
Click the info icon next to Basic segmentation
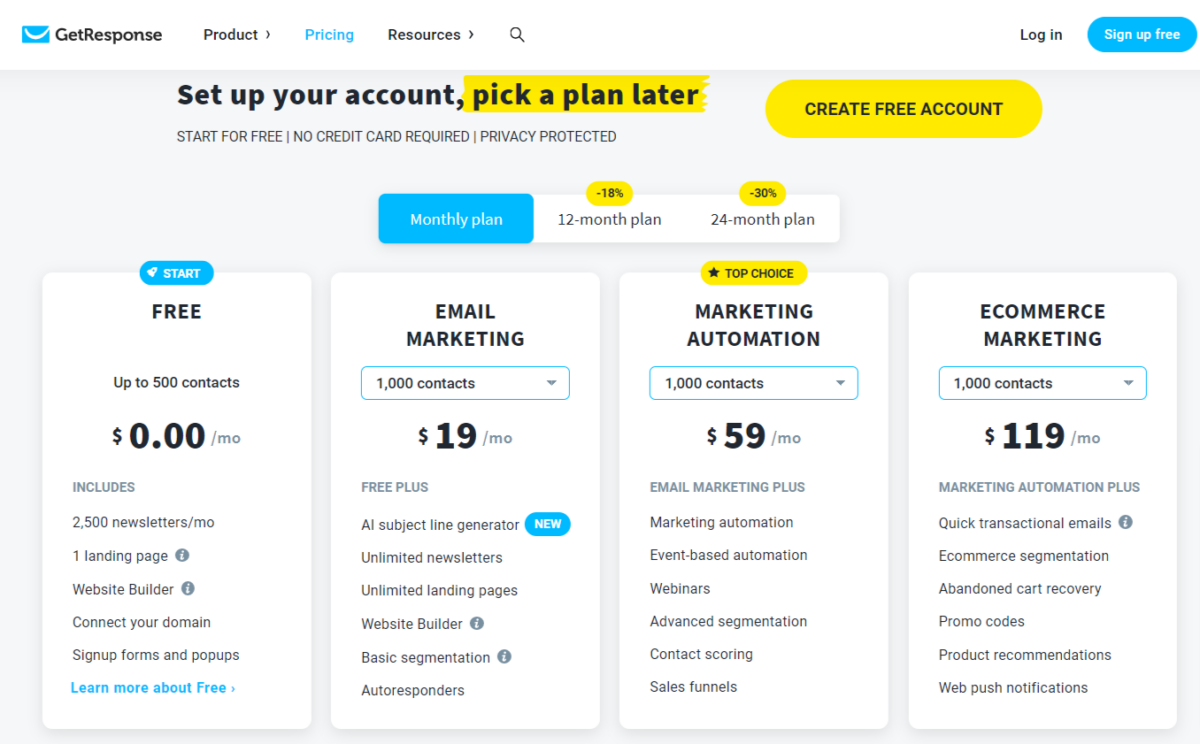pyautogui.click(x=504, y=657)
